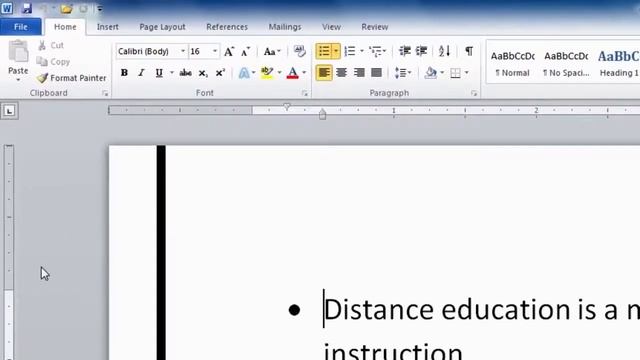Open Line and Paragraph Spacing menu

(x=403, y=73)
